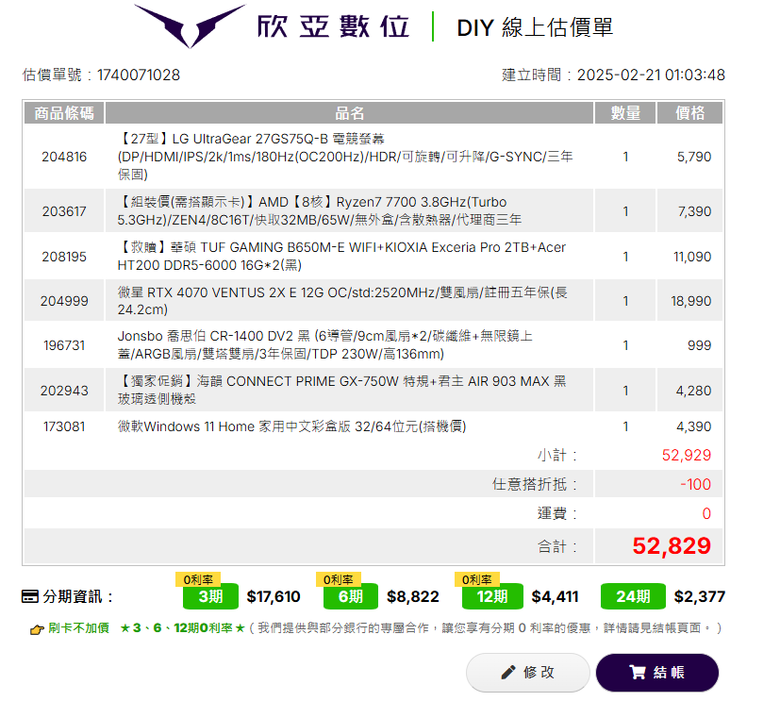Click the 小計 value 52,929
This screenshot has width=780, height=718.
(x=686, y=455)
